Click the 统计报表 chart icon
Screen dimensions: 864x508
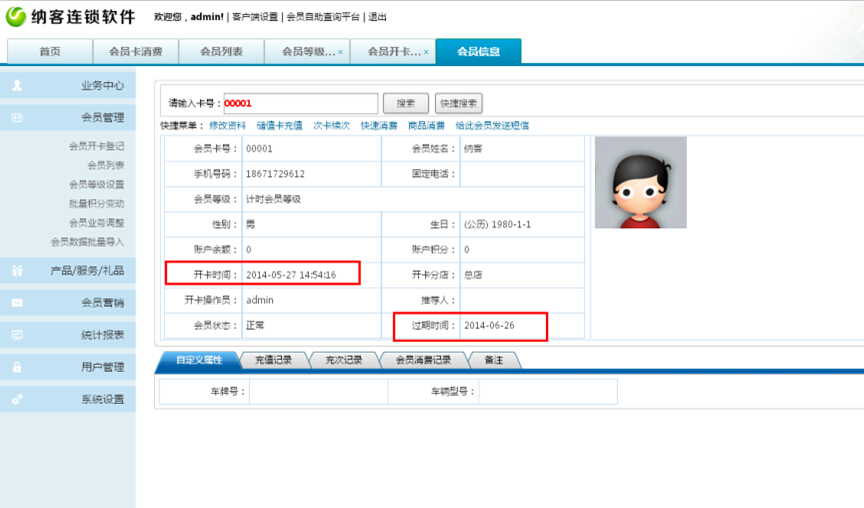[17, 335]
